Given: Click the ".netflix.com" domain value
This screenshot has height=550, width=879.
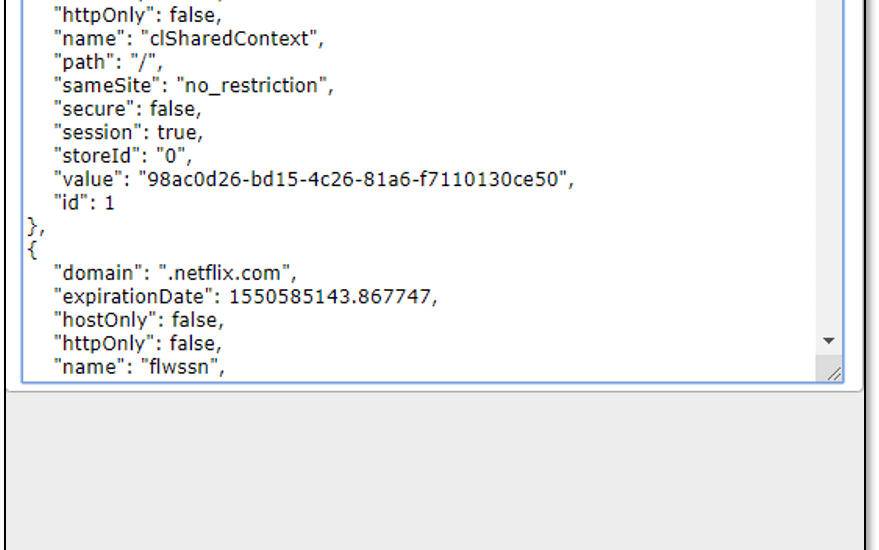Looking at the screenshot, I should (224, 274).
